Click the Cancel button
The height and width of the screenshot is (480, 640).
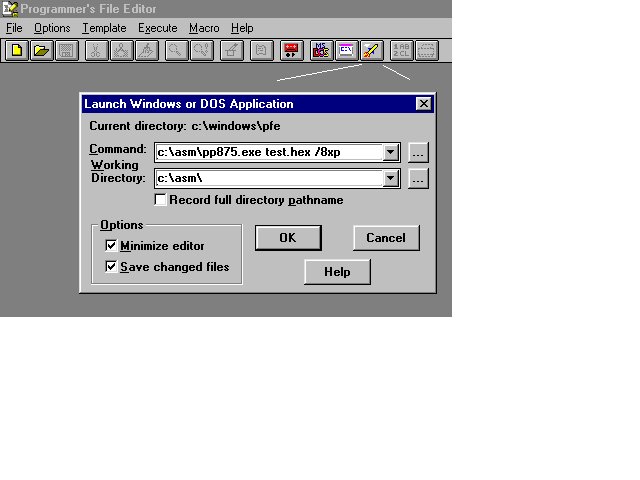(385, 238)
